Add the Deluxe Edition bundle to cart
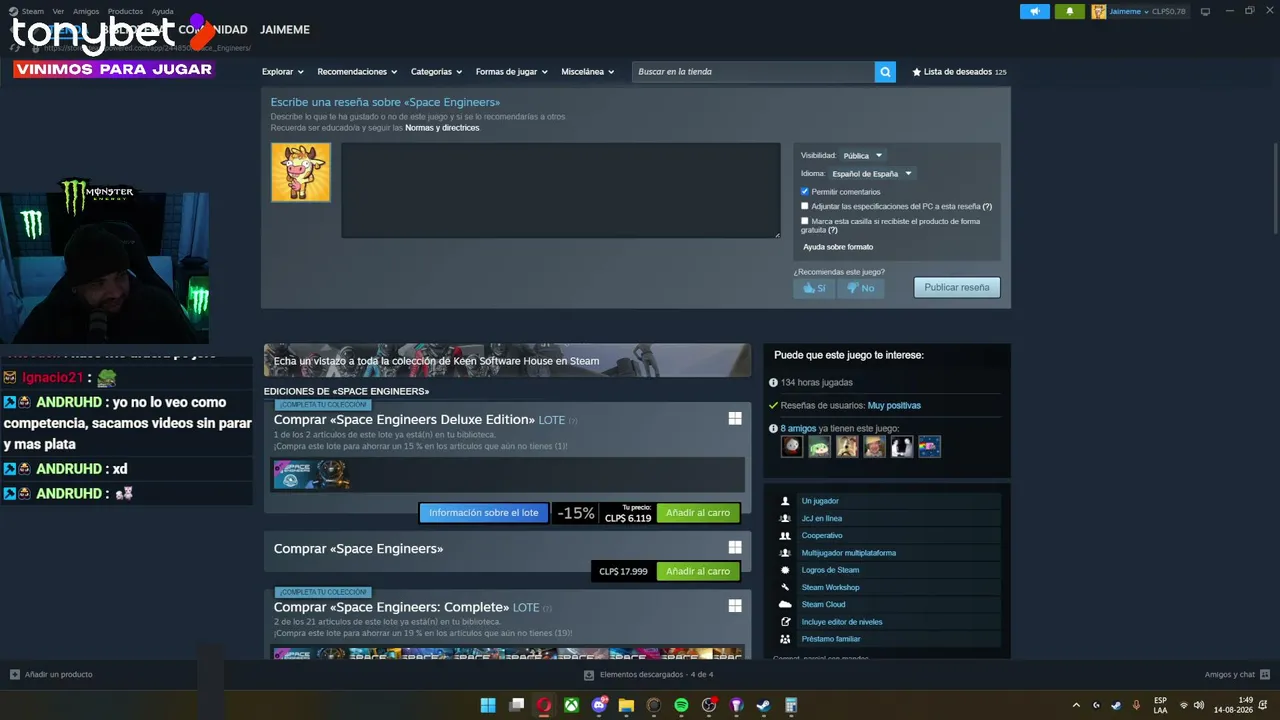 point(698,513)
